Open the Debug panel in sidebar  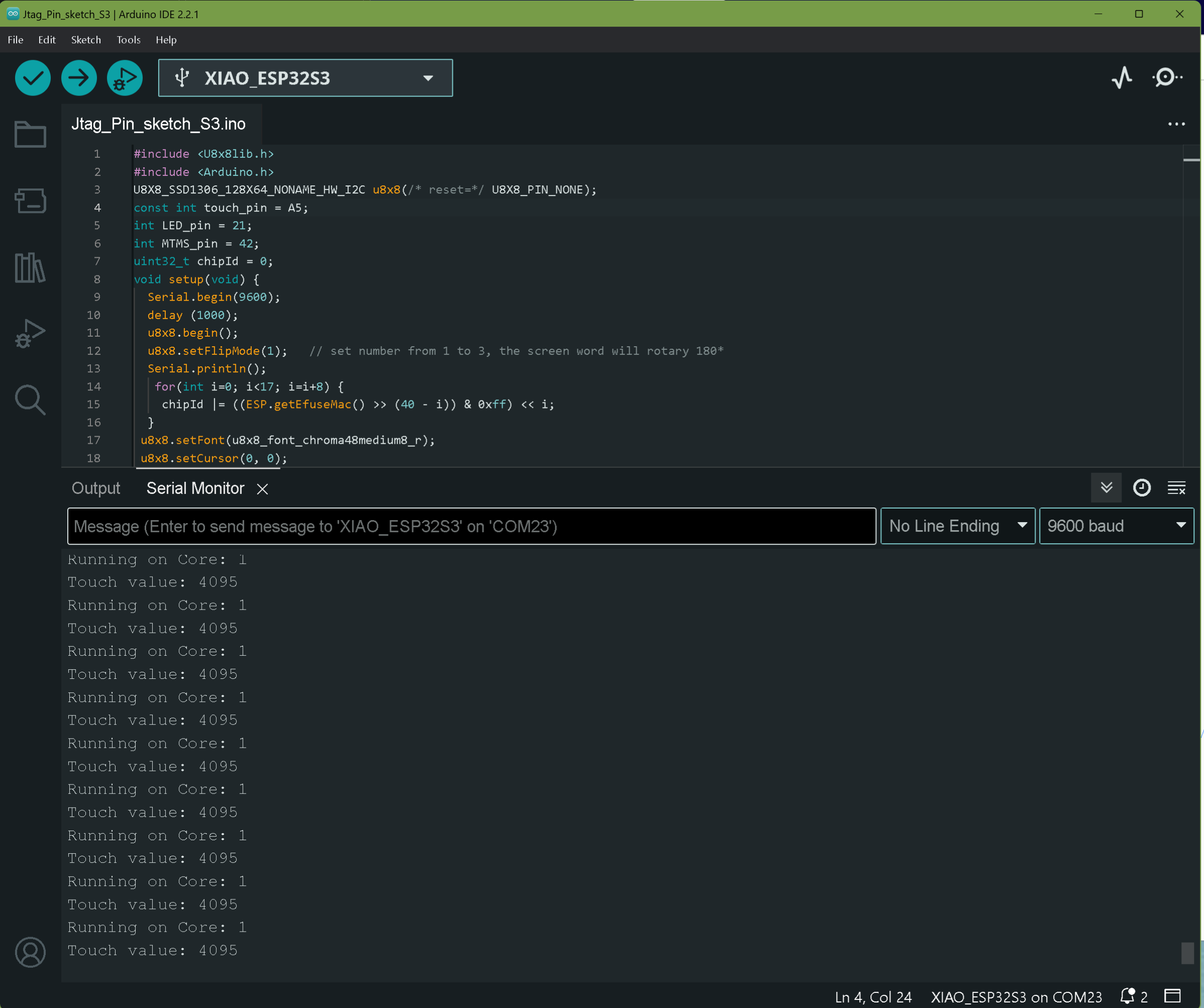click(x=30, y=334)
